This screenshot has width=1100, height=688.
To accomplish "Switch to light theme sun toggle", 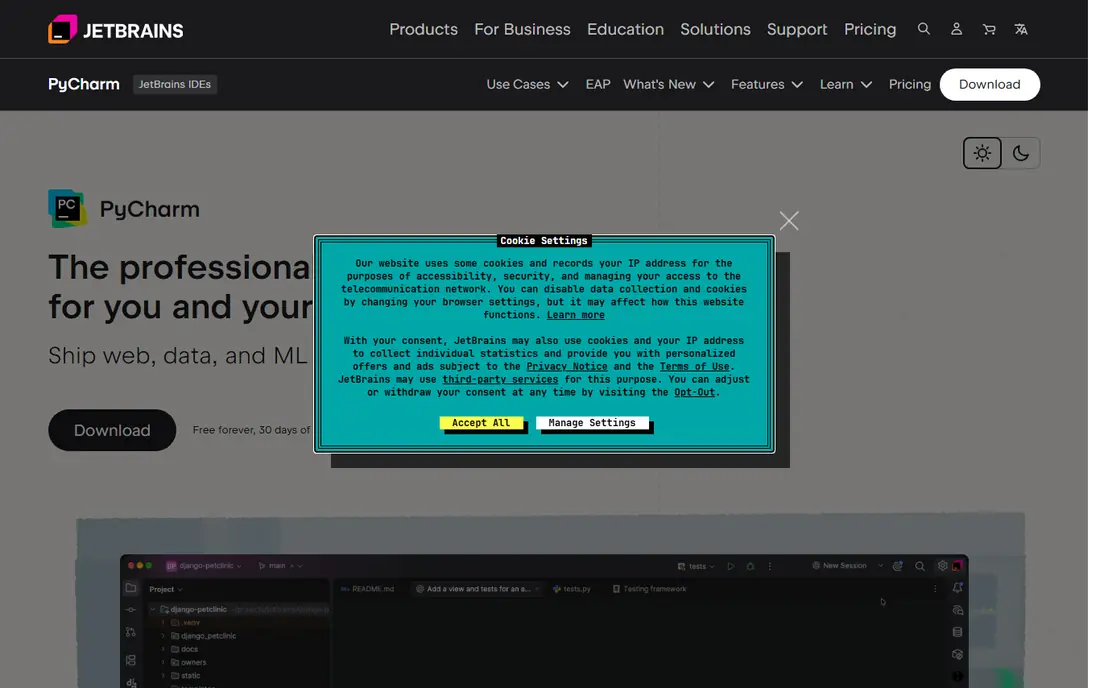I will point(981,153).
